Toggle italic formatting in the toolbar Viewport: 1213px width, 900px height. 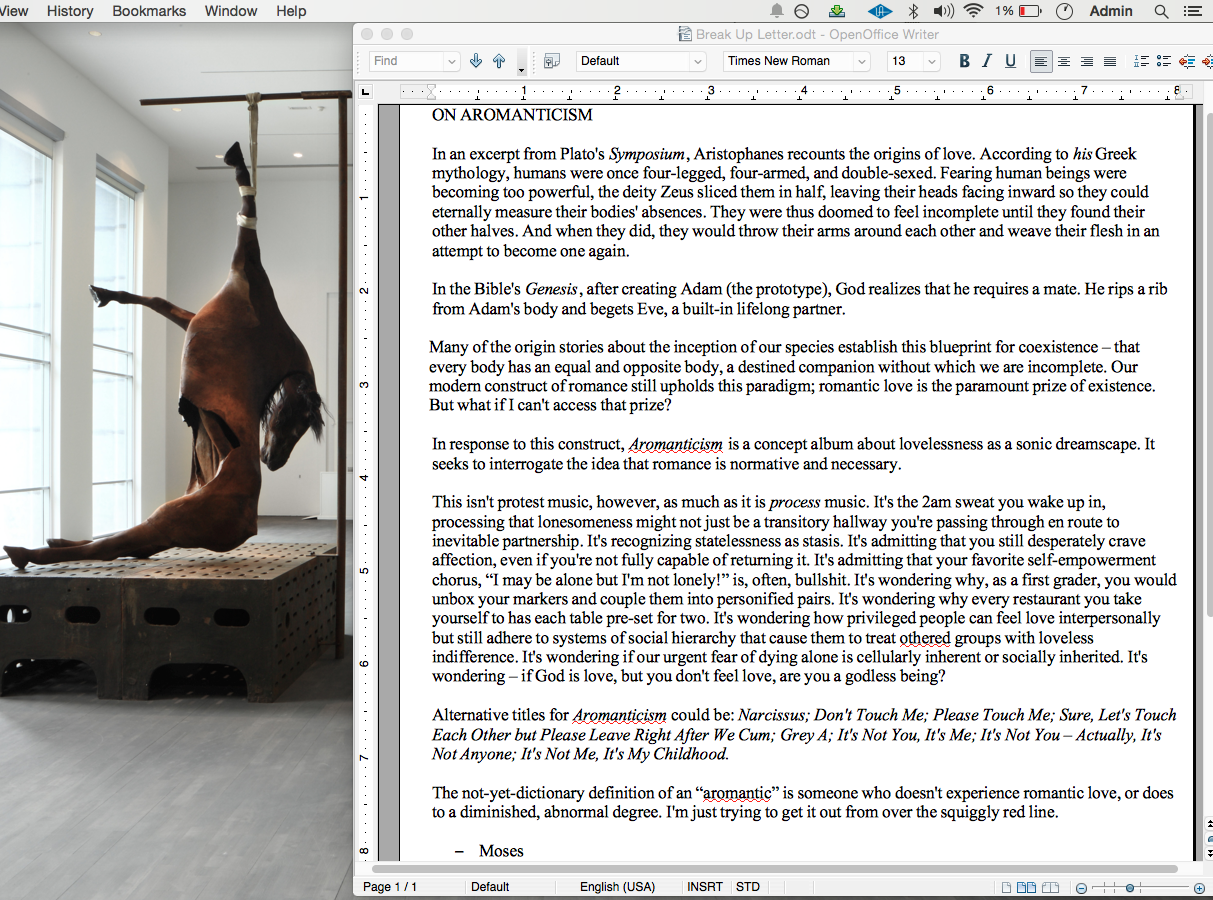coord(987,61)
